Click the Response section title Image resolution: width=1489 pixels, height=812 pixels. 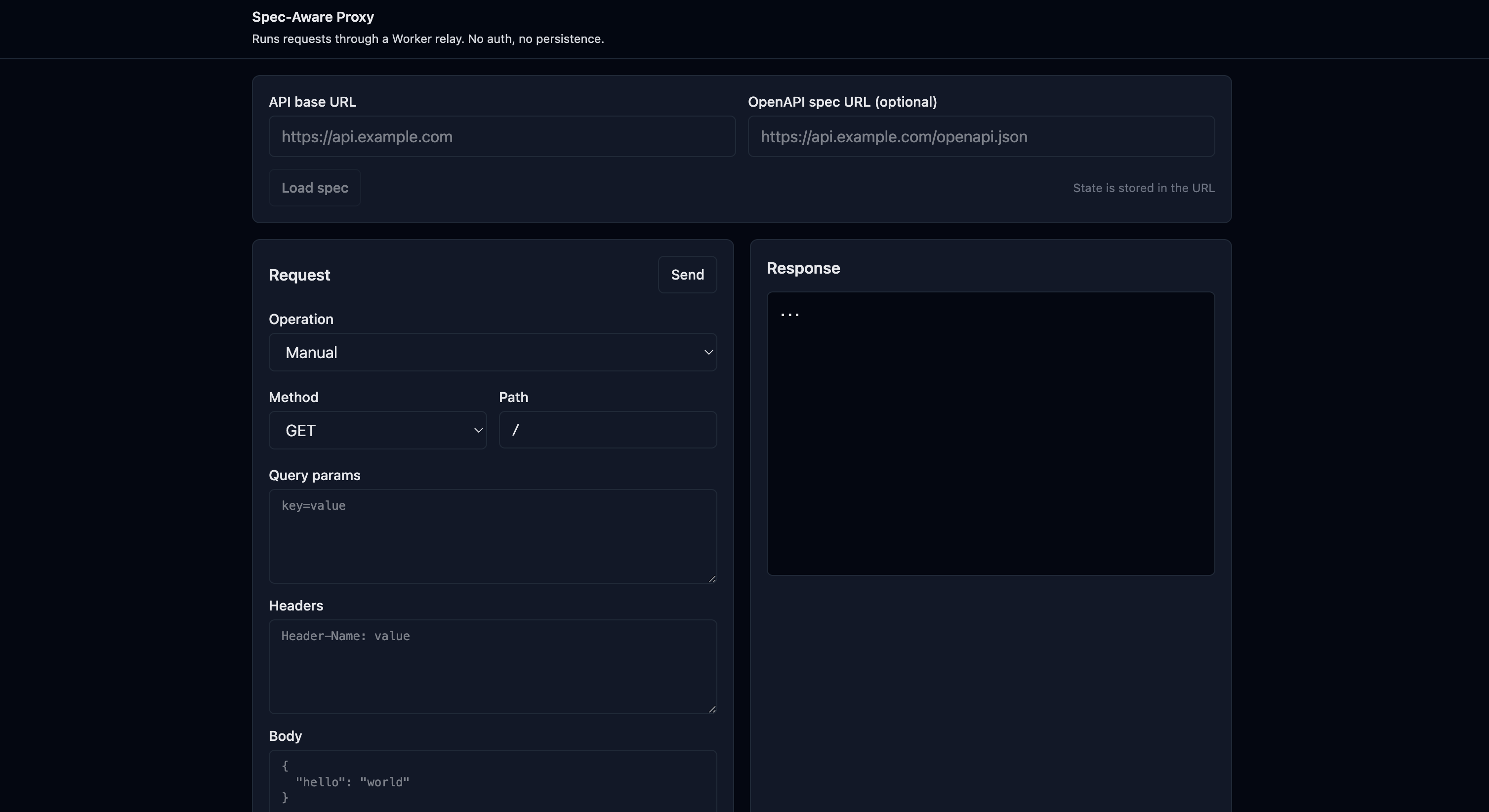[x=803, y=268]
